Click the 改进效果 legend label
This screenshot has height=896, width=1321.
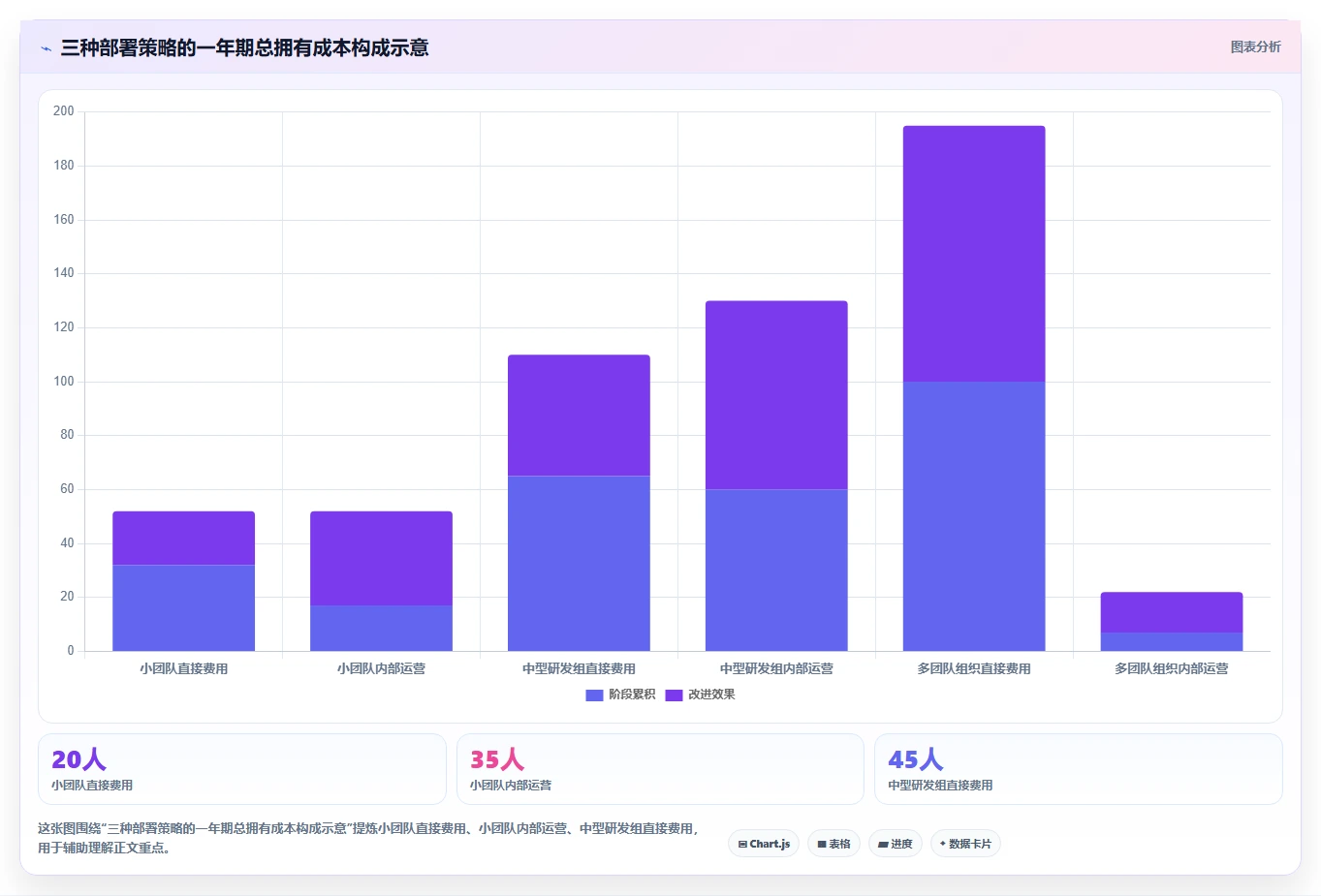click(x=711, y=695)
